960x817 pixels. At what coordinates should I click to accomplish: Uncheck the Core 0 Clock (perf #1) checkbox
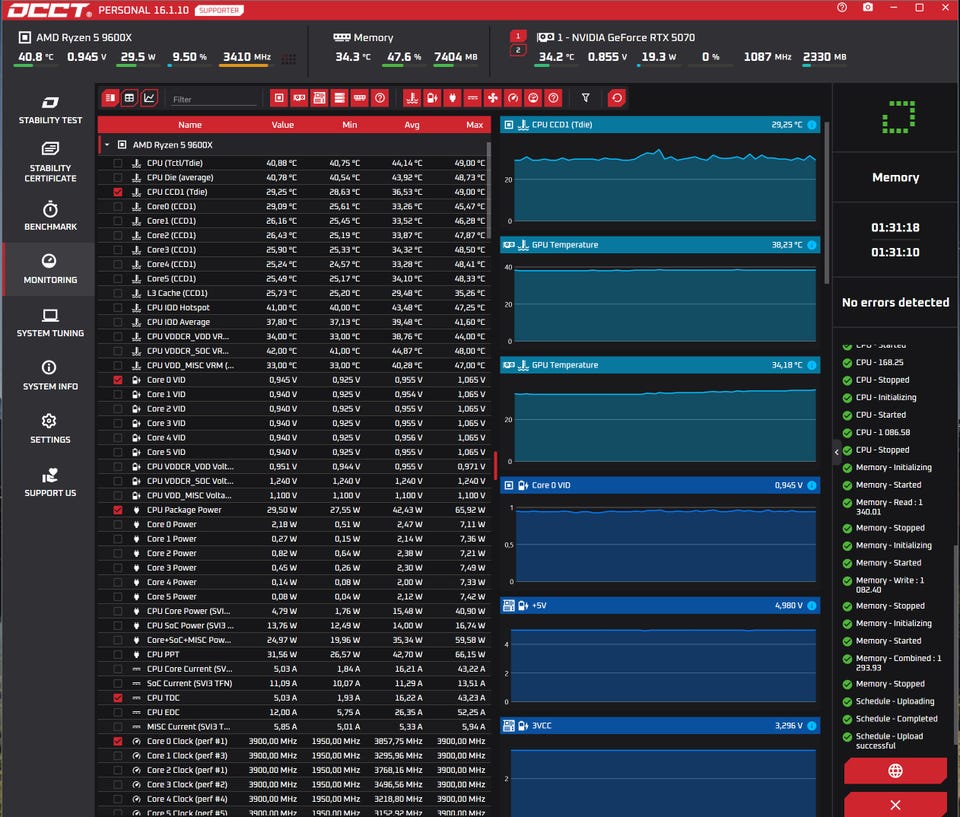(x=118, y=741)
